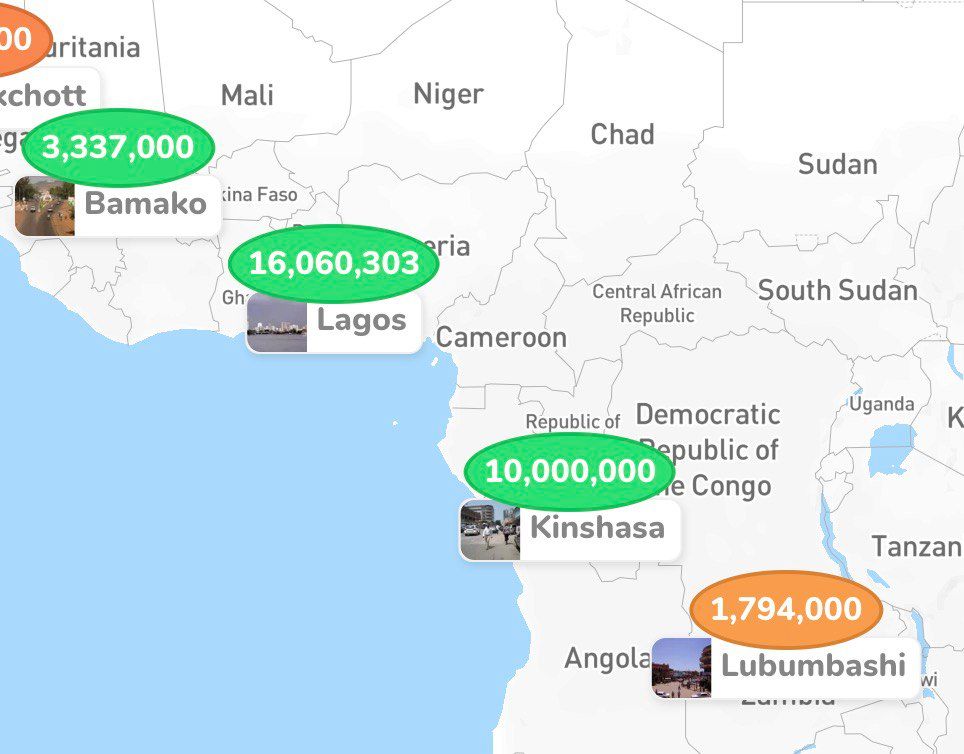This screenshot has width=964, height=754.
Task: Click the Cameroon country label
Action: point(501,338)
